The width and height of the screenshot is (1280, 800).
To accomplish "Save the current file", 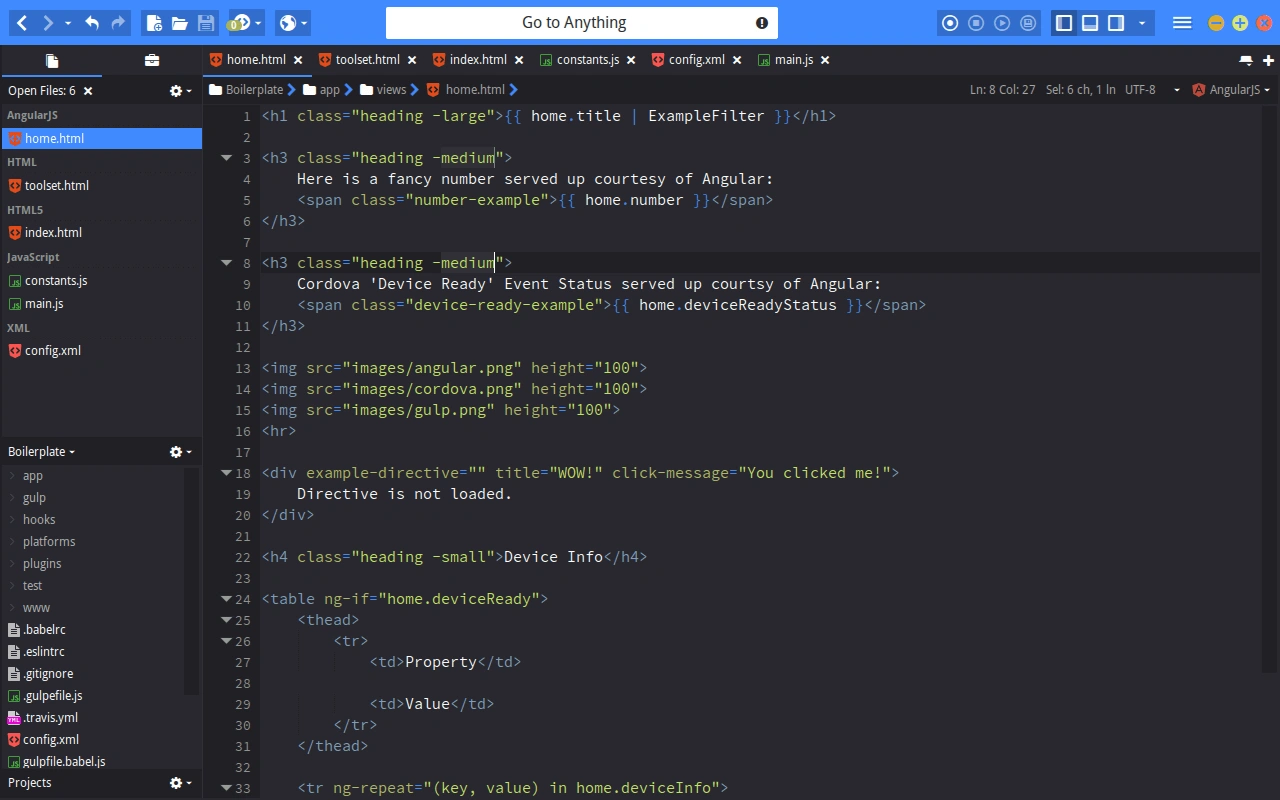I will (x=206, y=22).
